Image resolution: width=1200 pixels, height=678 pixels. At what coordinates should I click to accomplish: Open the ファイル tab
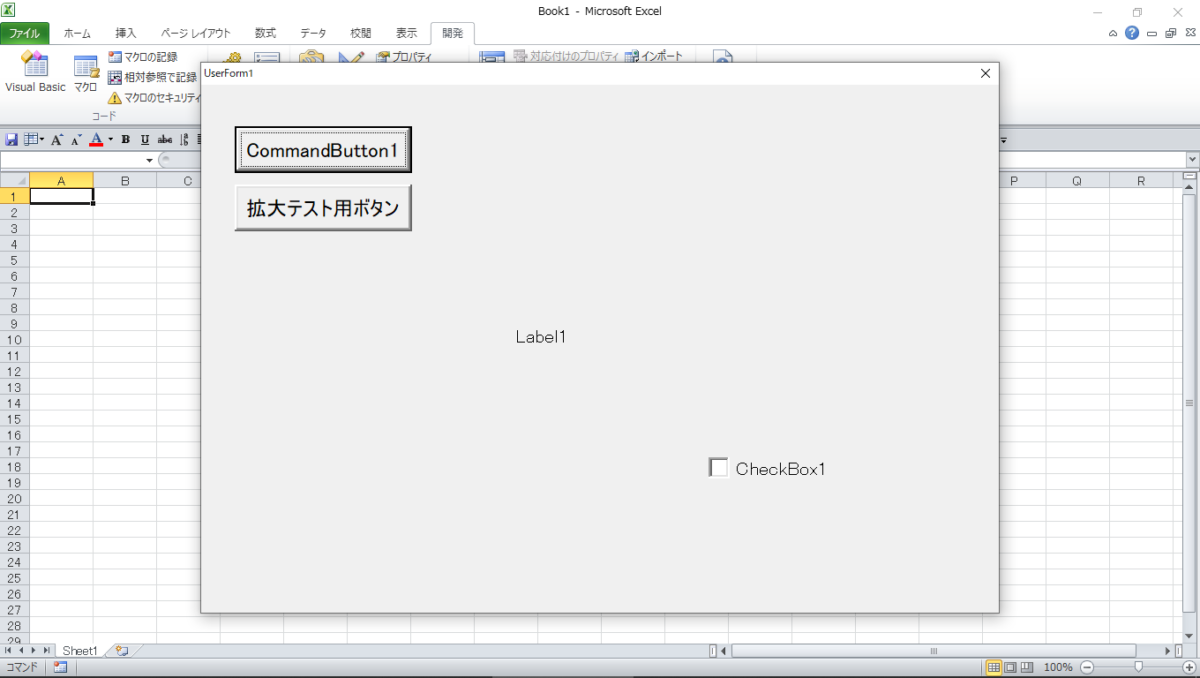(24, 33)
